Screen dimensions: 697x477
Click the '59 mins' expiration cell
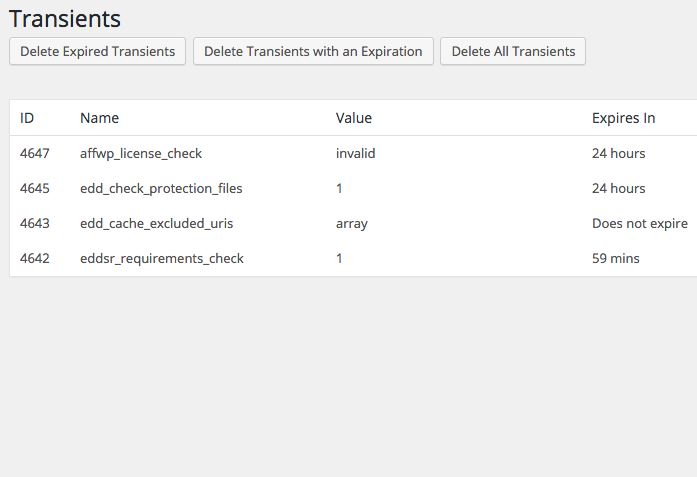point(616,258)
